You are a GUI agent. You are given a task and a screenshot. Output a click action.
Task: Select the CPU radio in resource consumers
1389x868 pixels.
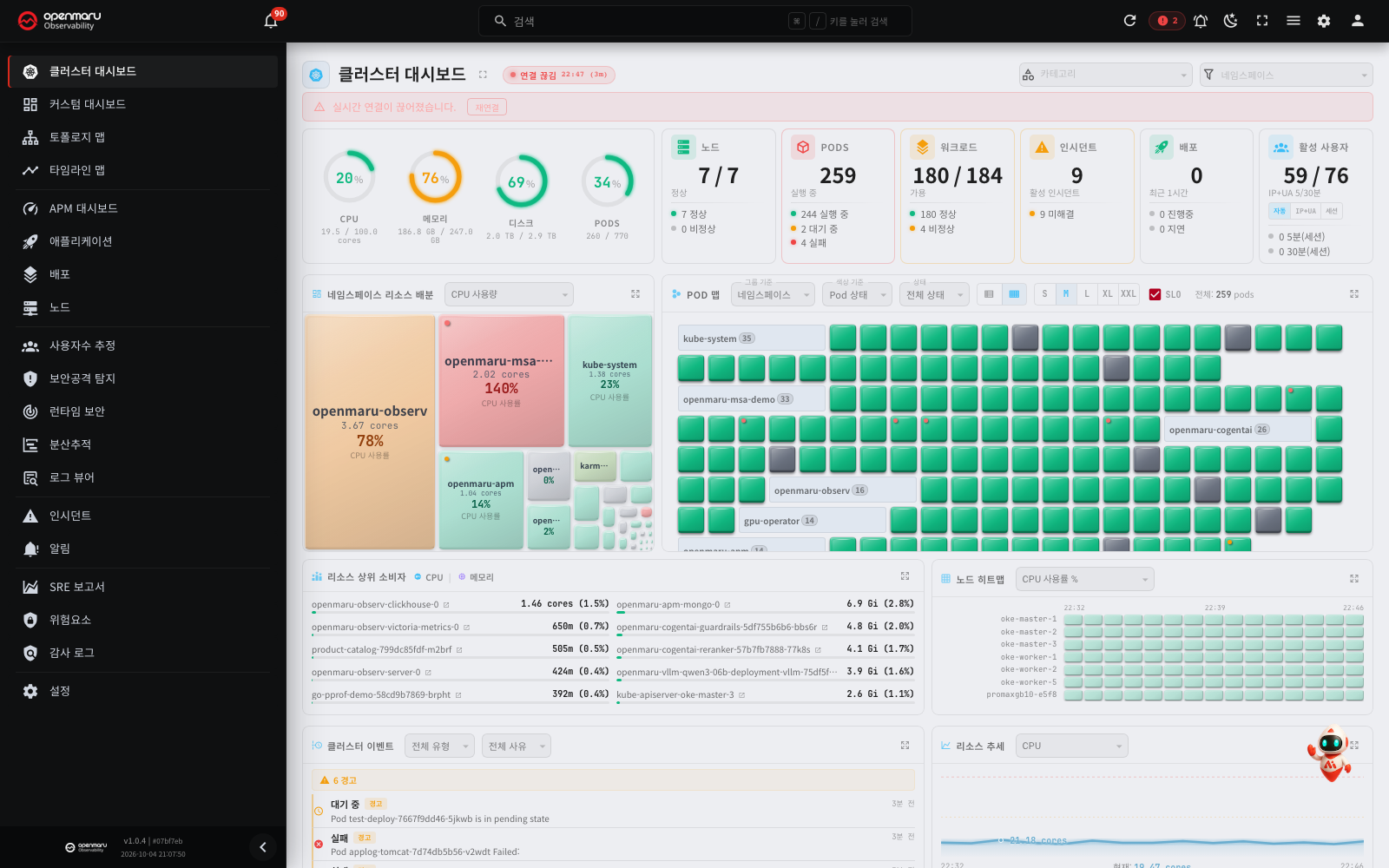pos(429,577)
